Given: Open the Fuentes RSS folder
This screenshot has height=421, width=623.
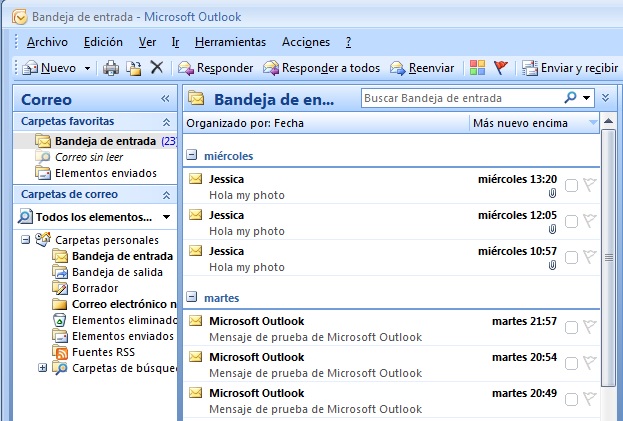Looking at the screenshot, I should pyautogui.click(x=104, y=352).
